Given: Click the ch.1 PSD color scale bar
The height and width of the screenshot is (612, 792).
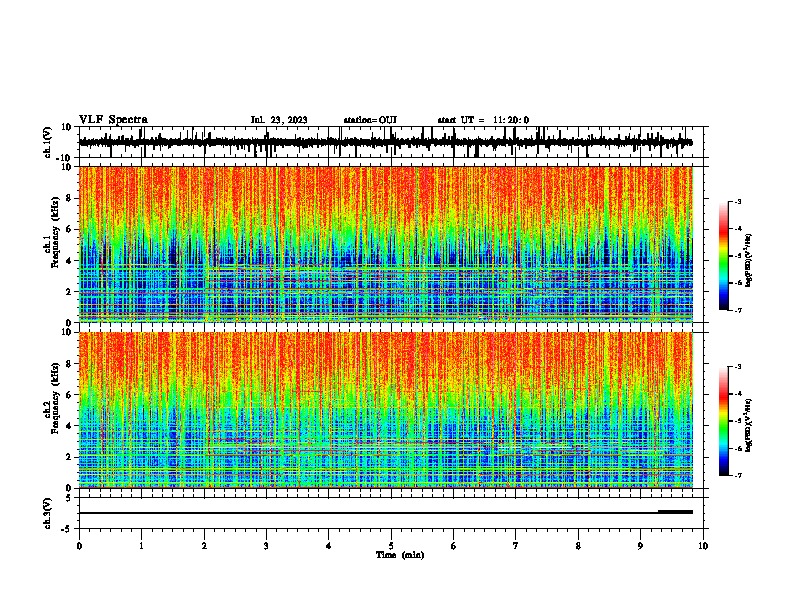Looking at the screenshot, I should click(x=724, y=256).
